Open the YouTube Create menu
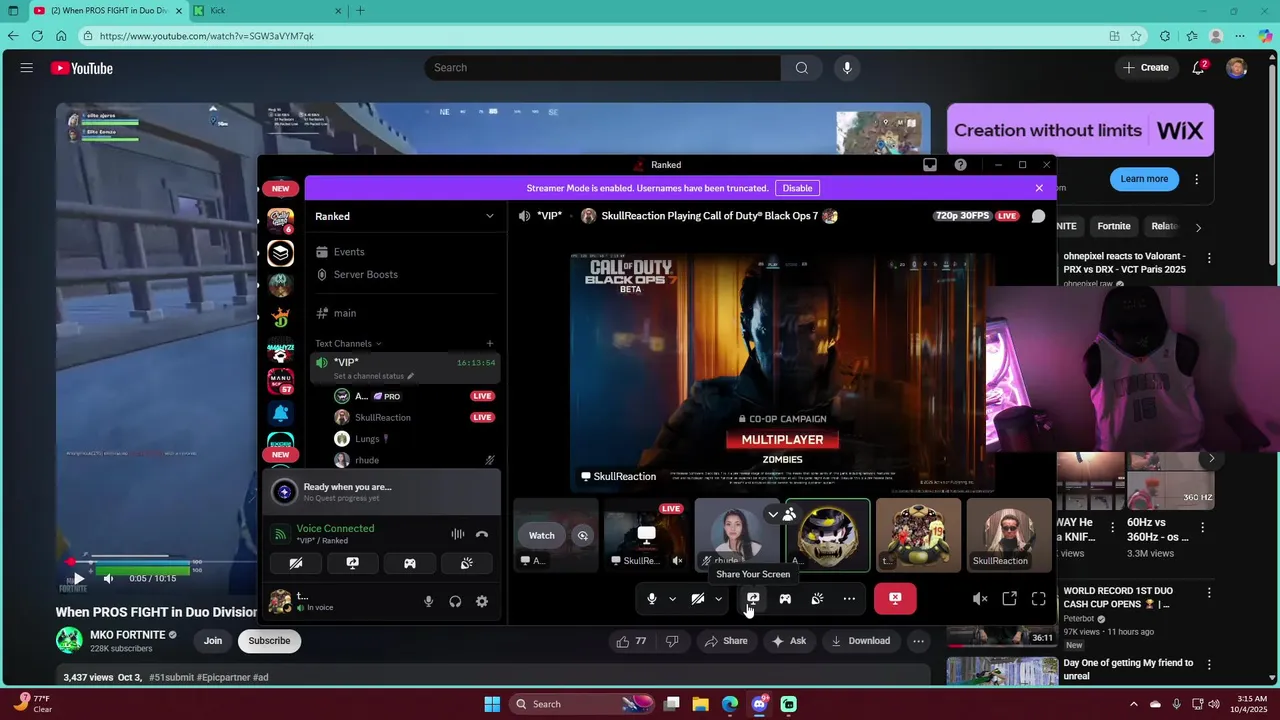The image size is (1280, 720). click(x=1146, y=68)
